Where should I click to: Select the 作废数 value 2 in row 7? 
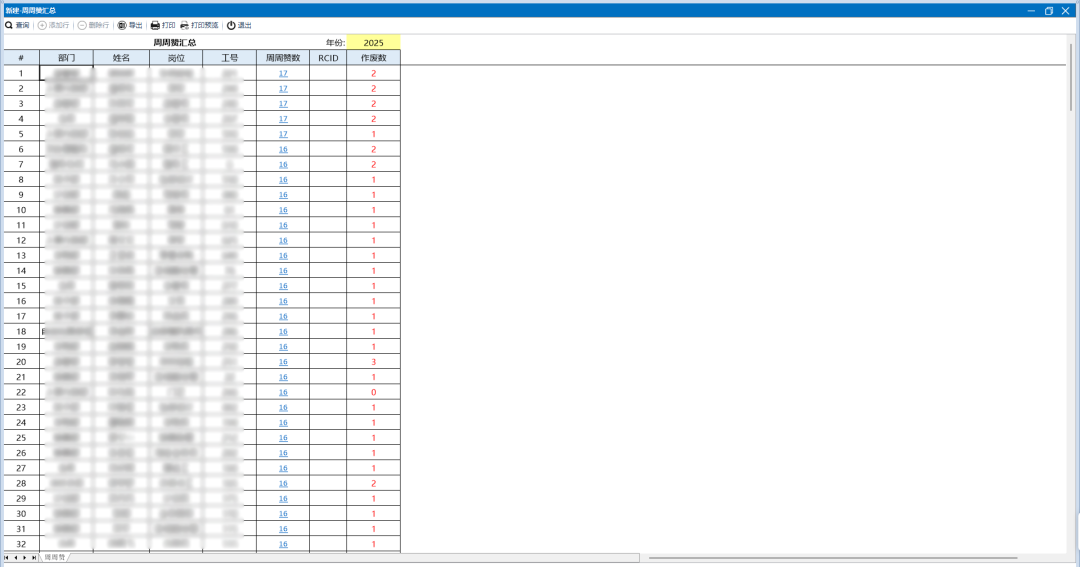(373, 165)
